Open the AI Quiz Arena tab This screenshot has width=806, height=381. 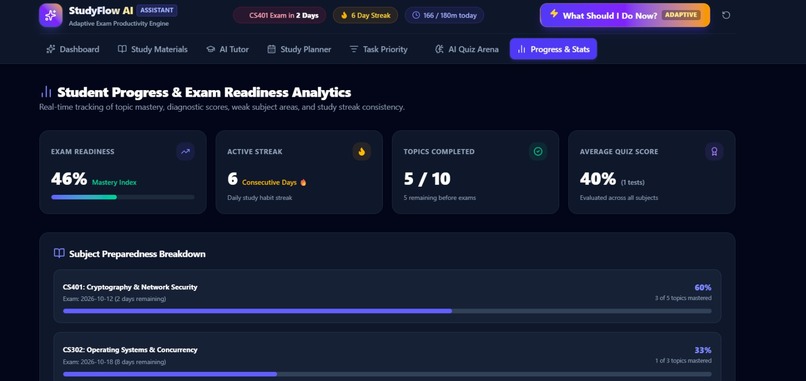point(467,49)
